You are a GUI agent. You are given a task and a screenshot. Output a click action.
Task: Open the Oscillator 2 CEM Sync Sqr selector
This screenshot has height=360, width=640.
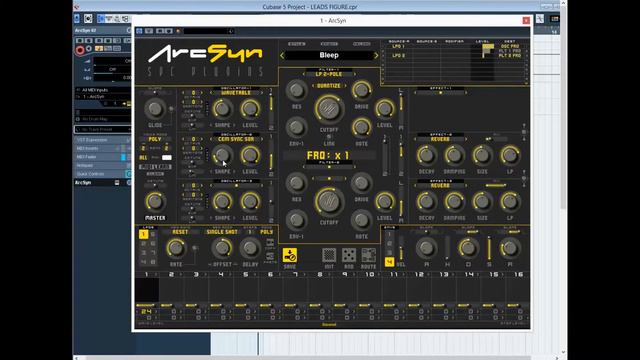click(236, 140)
